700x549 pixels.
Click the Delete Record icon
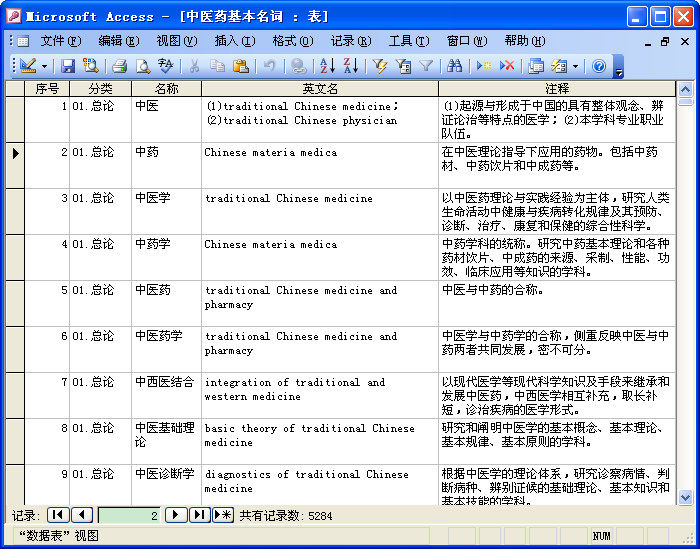[x=507, y=66]
